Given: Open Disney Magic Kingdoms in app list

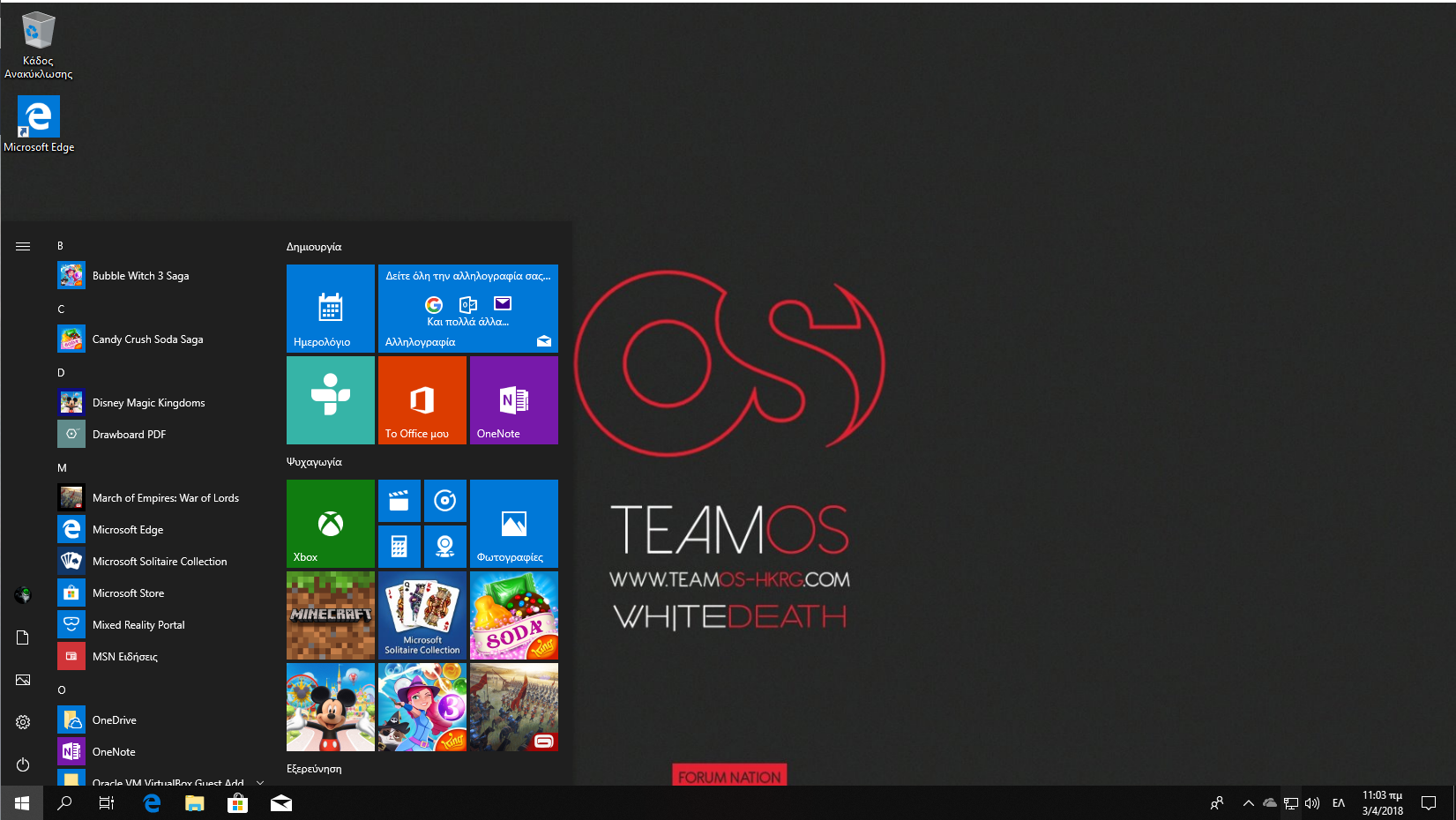Looking at the screenshot, I should click(160, 403).
